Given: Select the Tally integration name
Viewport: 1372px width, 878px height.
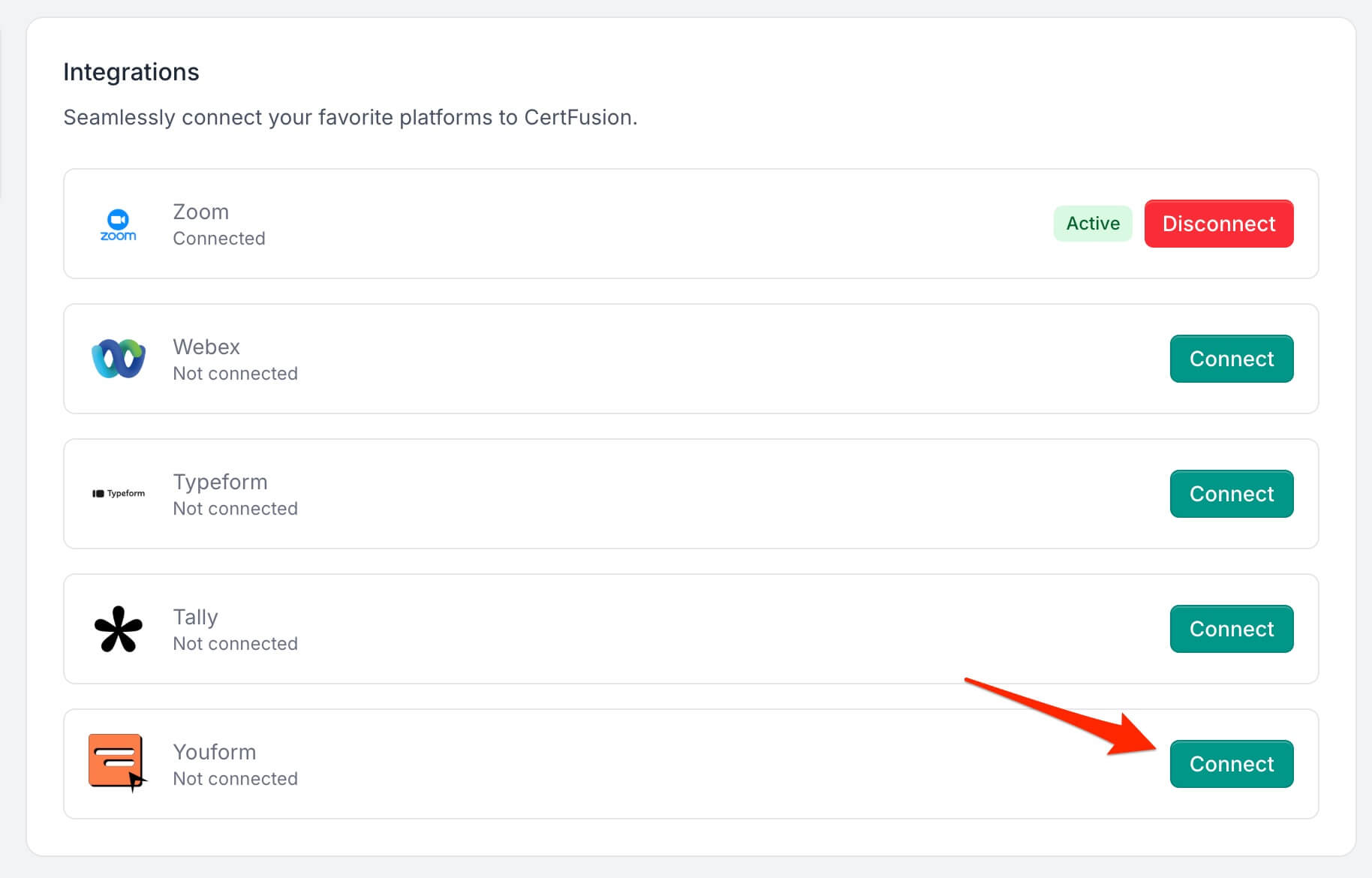Looking at the screenshot, I should point(195,617).
